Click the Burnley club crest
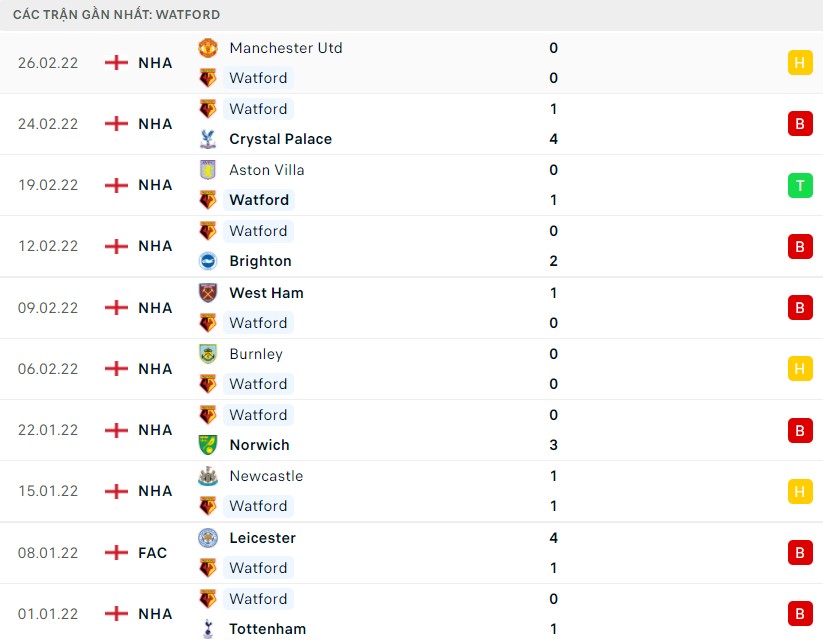 pyautogui.click(x=209, y=353)
